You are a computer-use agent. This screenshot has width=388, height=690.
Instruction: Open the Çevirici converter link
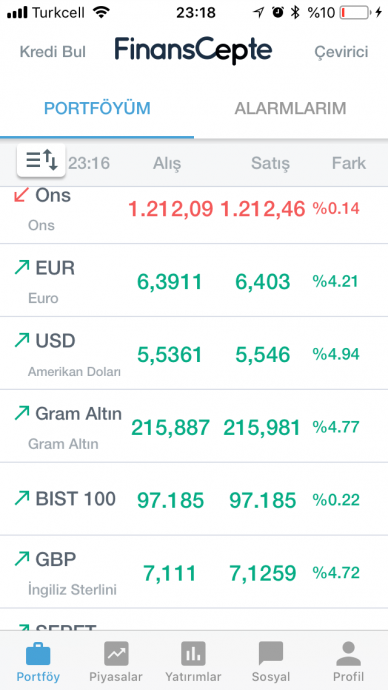pyautogui.click(x=341, y=52)
